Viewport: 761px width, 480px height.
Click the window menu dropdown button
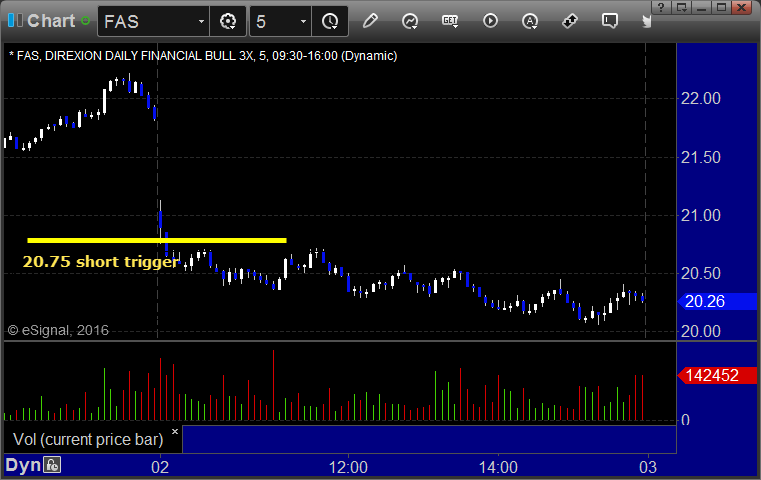coord(681,7)
